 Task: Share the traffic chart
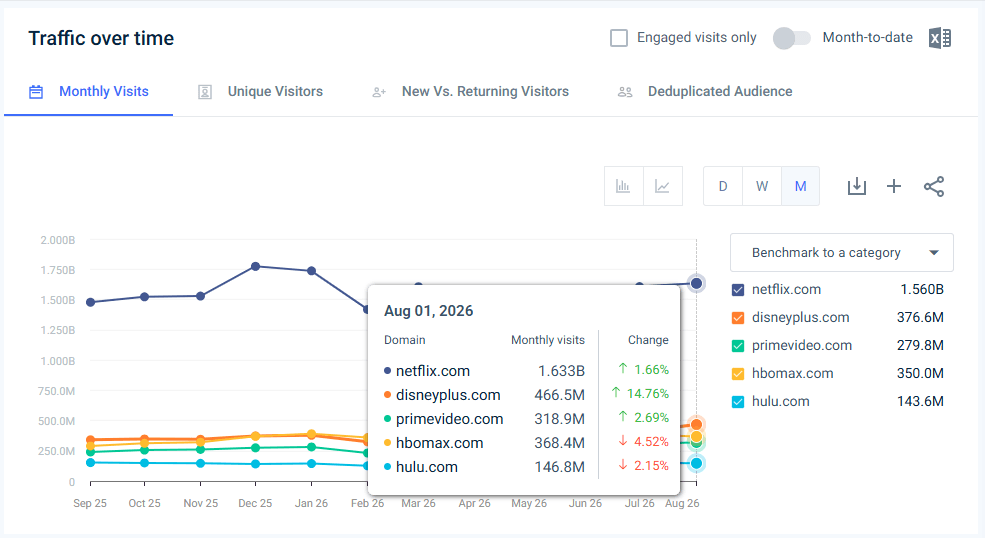(934, 186)
